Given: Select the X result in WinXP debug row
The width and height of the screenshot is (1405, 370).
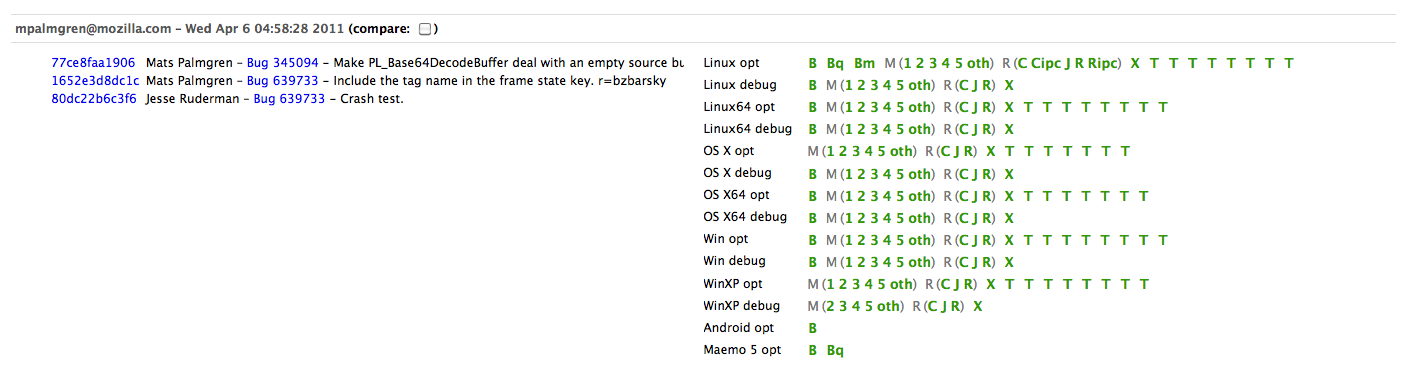Looking at the screenshot, I should (977, 307).
